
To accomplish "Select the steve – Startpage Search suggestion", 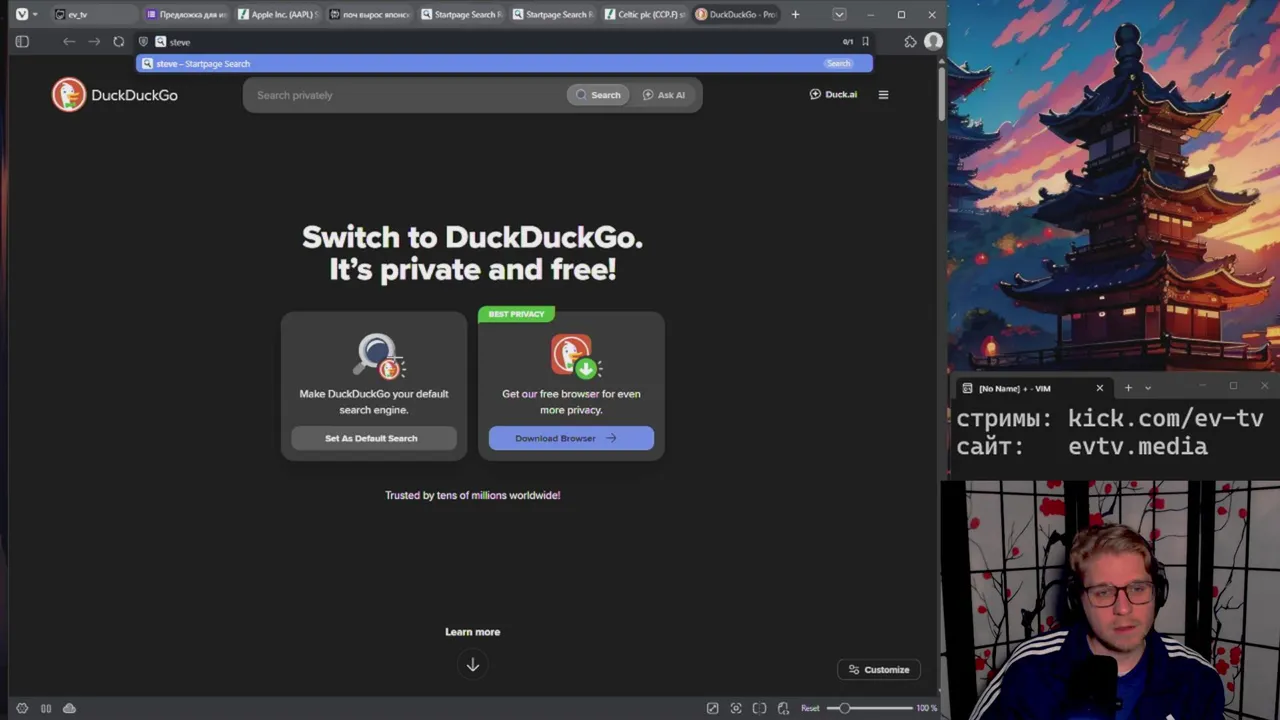I will point(504,63).
